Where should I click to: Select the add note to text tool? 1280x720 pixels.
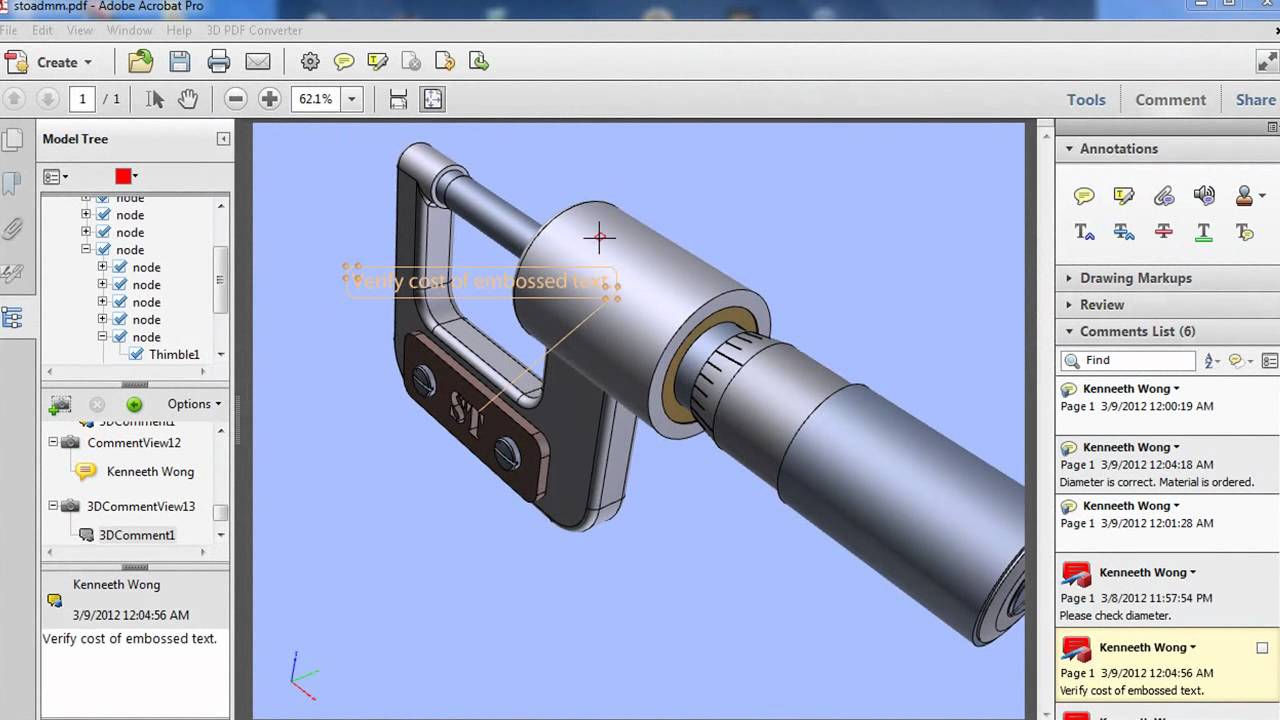(1244, 232)
